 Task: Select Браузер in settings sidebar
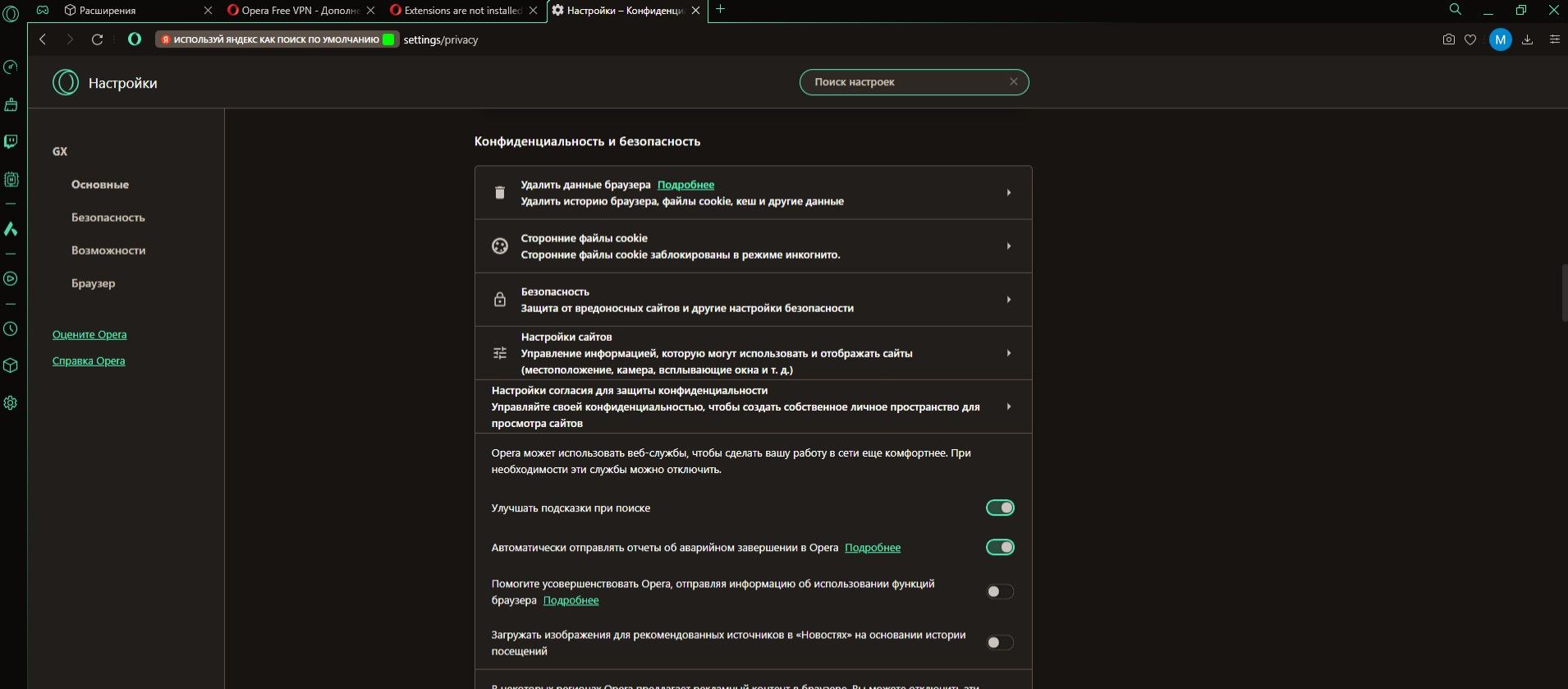coord(94,283)
